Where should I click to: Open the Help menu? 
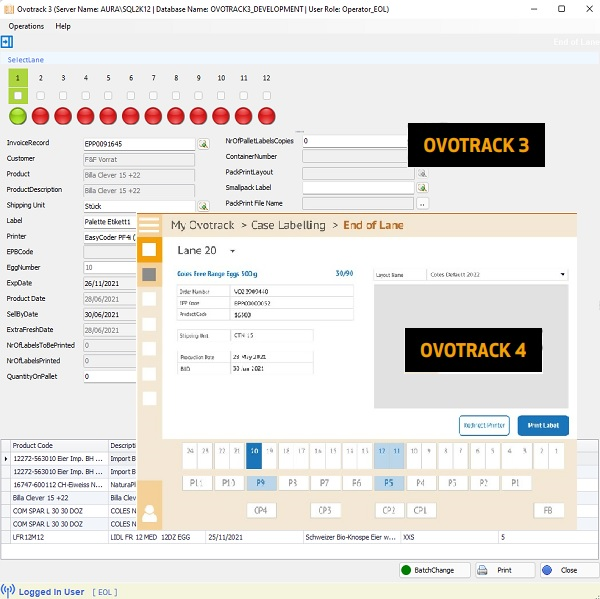click(63, 26)
